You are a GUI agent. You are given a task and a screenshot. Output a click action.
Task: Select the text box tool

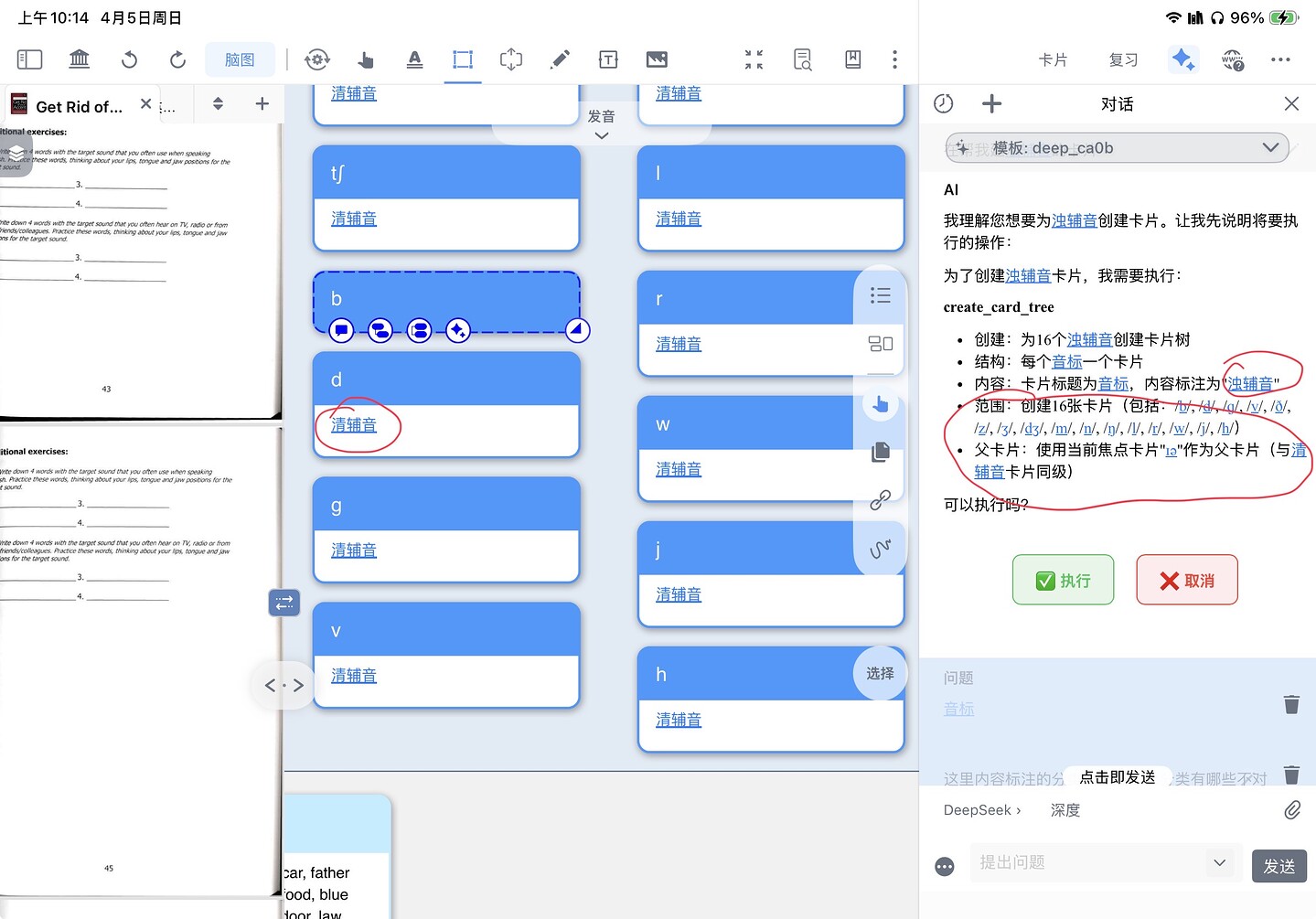click(608, 59)
